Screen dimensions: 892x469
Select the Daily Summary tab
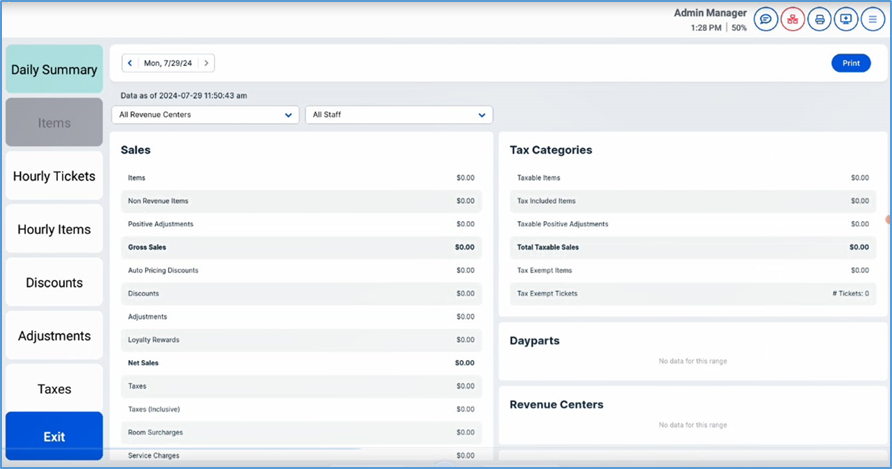point(54,70)
